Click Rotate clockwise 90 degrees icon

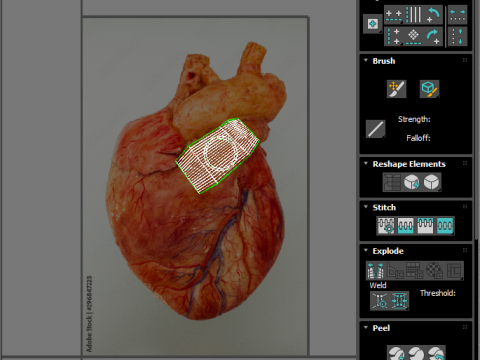tap(433, 36)
